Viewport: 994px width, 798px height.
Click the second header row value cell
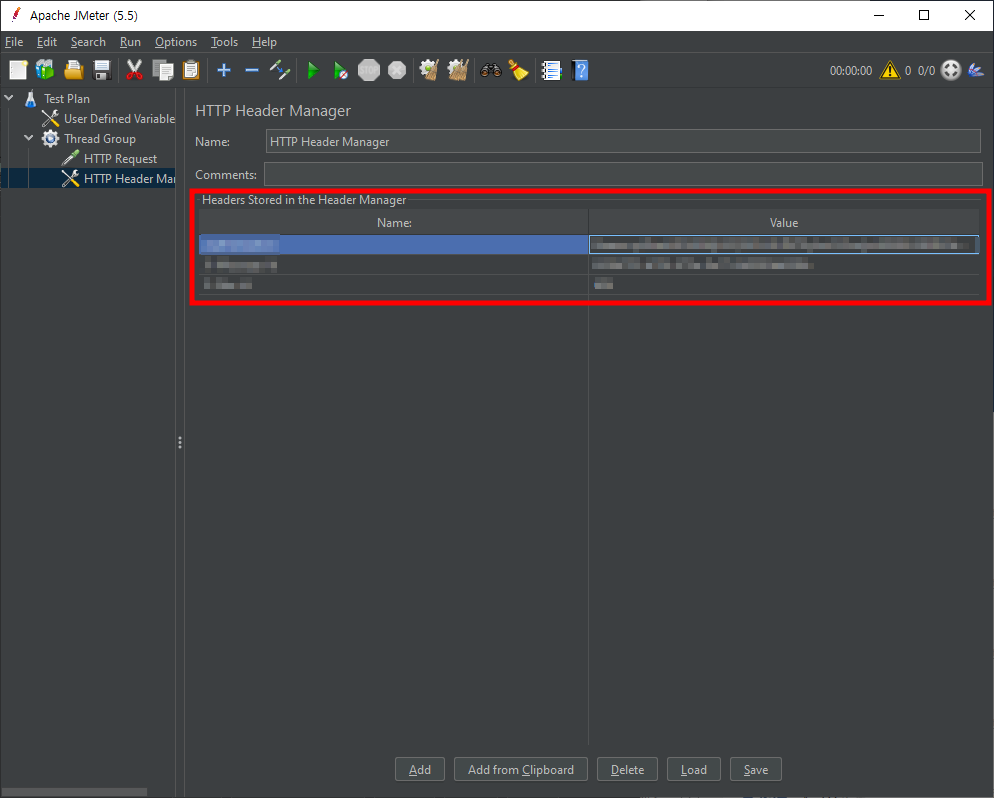click(784, 264)
